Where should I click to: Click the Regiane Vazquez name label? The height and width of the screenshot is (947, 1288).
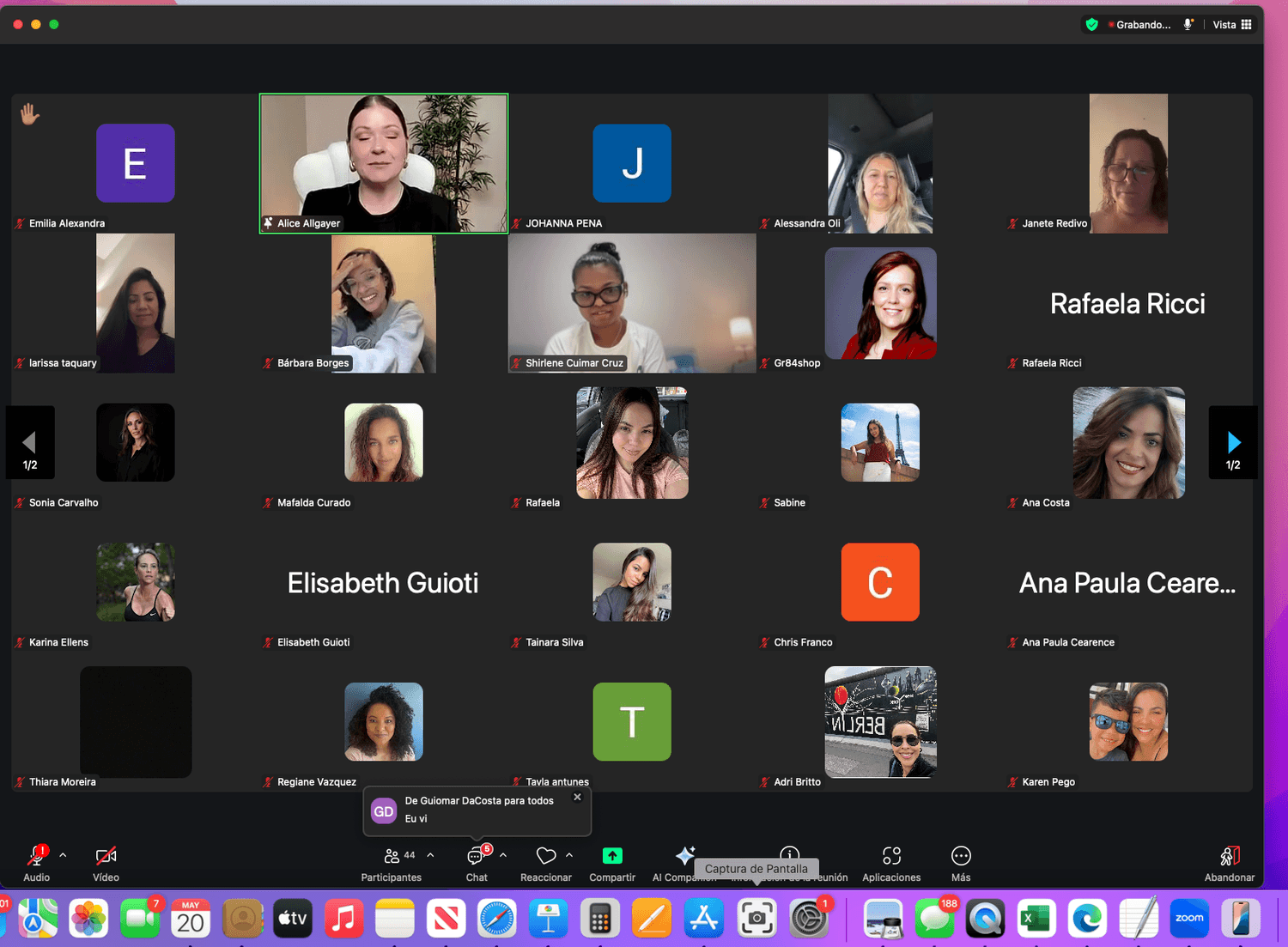coord(316,782)
